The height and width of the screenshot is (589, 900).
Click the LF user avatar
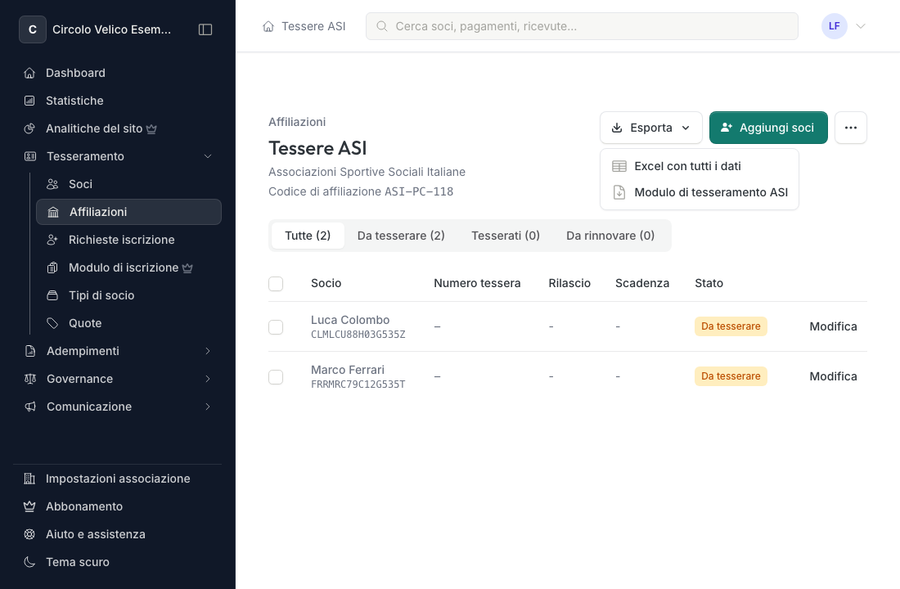click(x=834, y=26)
